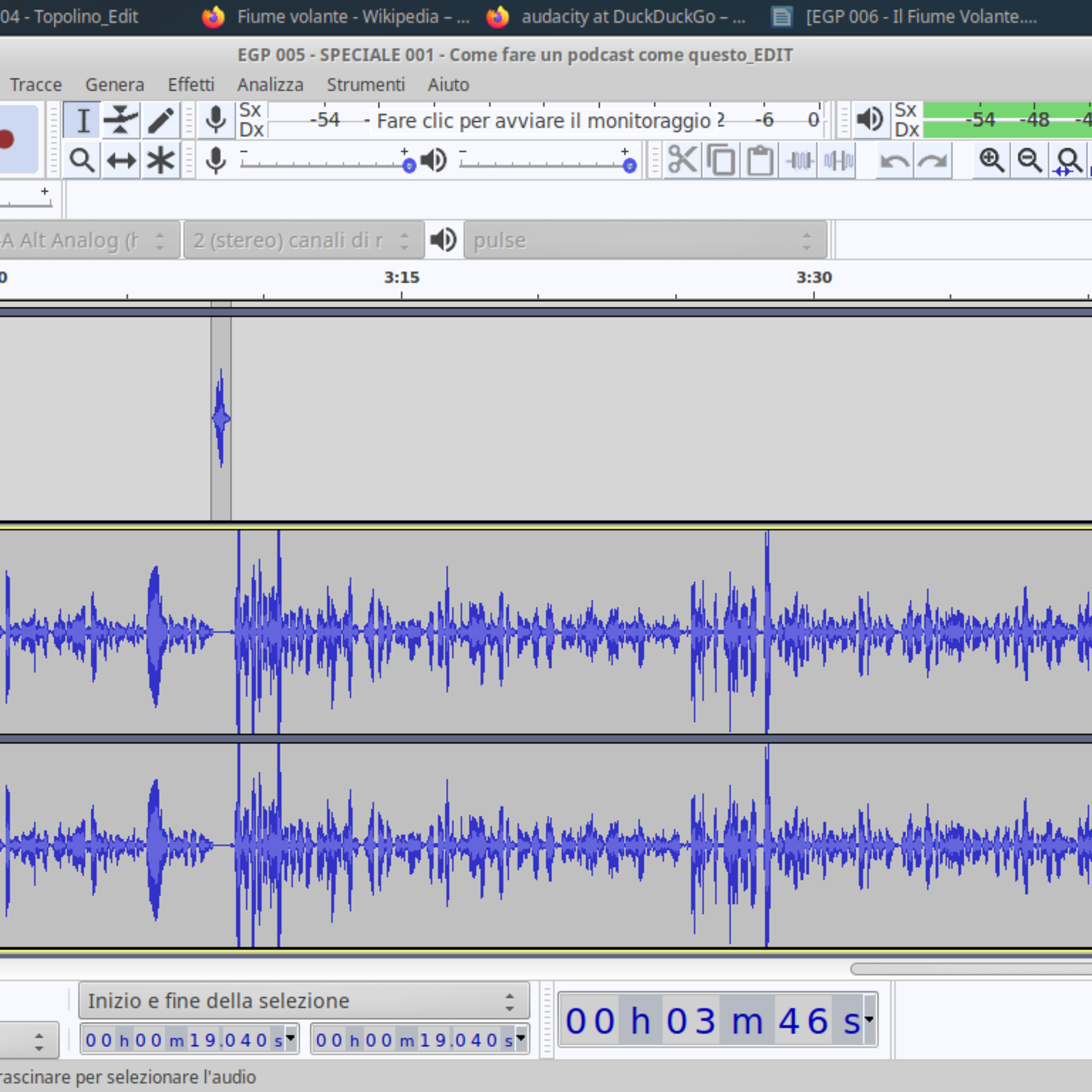This screenshot has height=1092, width=1092.
Task: Switch to audacity at DuckDuckGo Firefox window
Action: [x=616, y=17]
